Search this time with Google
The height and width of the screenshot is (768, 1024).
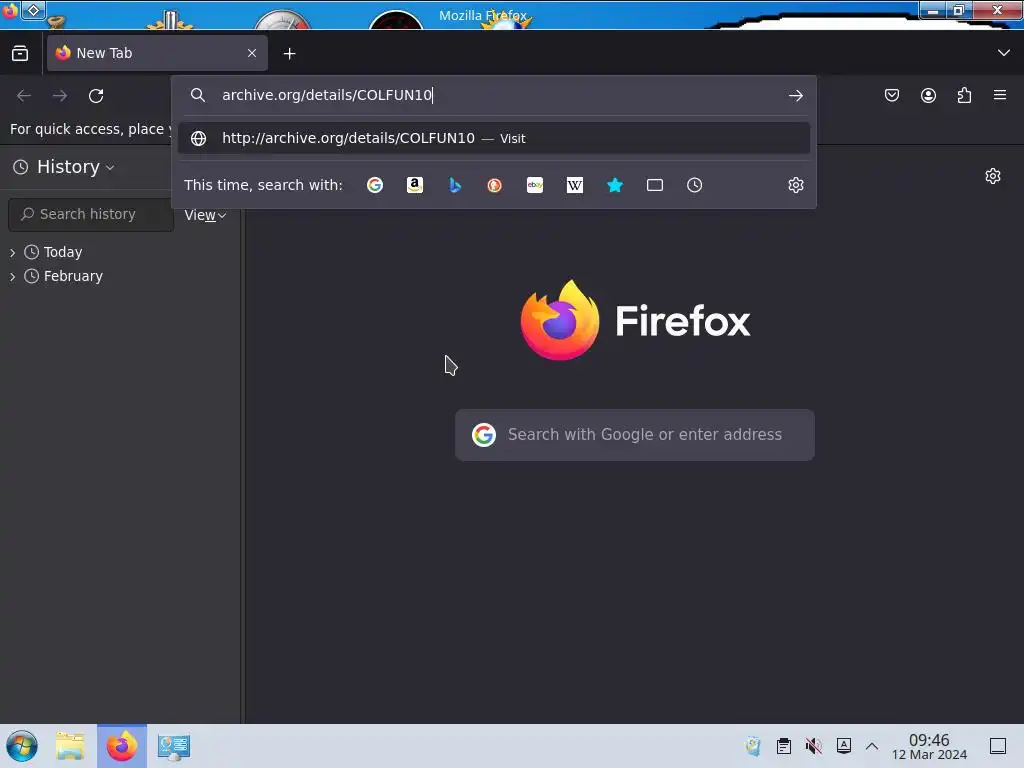click(375, 185)
